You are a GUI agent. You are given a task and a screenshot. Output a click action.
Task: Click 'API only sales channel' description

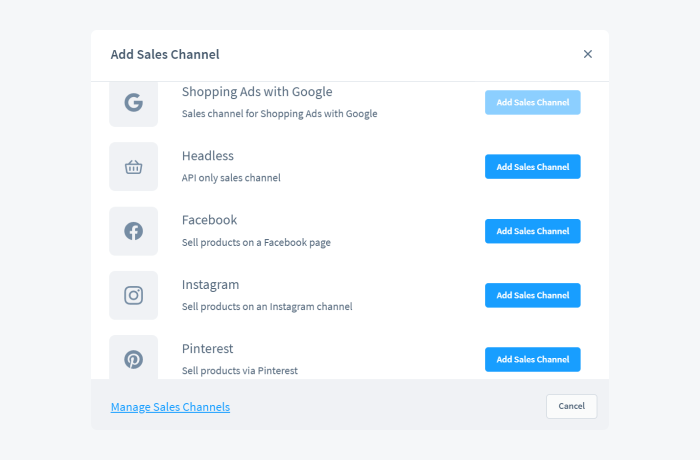point(231,178)
